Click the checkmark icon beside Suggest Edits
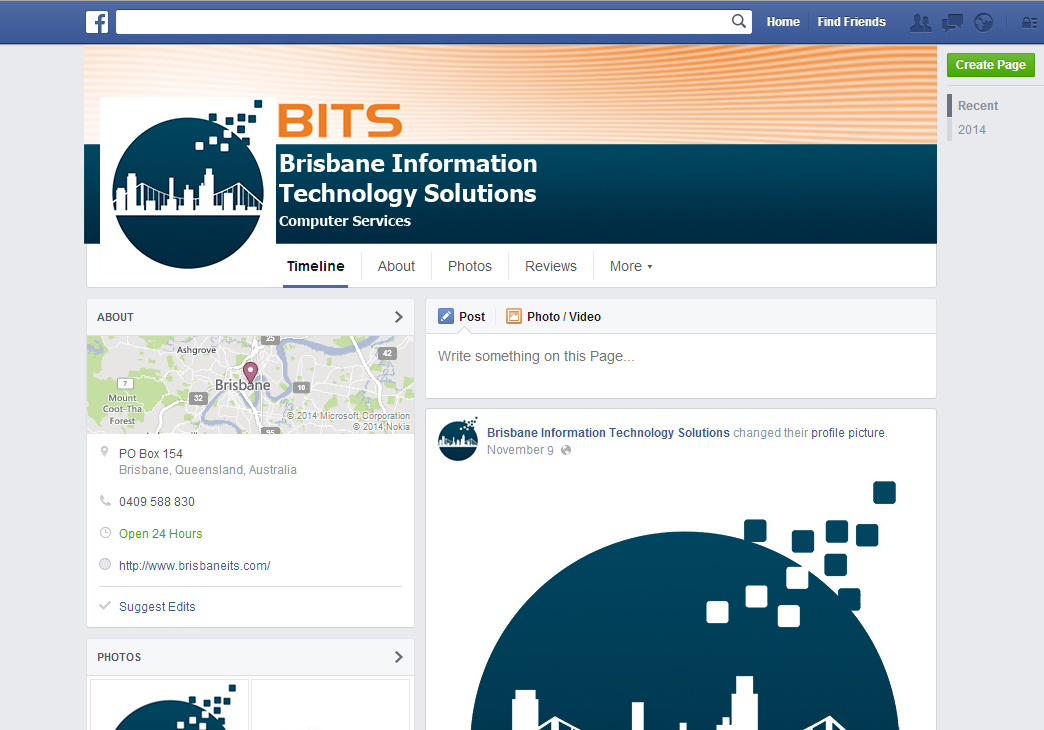The height and width of the screenshot is (730, 1044). pos(105,606)
